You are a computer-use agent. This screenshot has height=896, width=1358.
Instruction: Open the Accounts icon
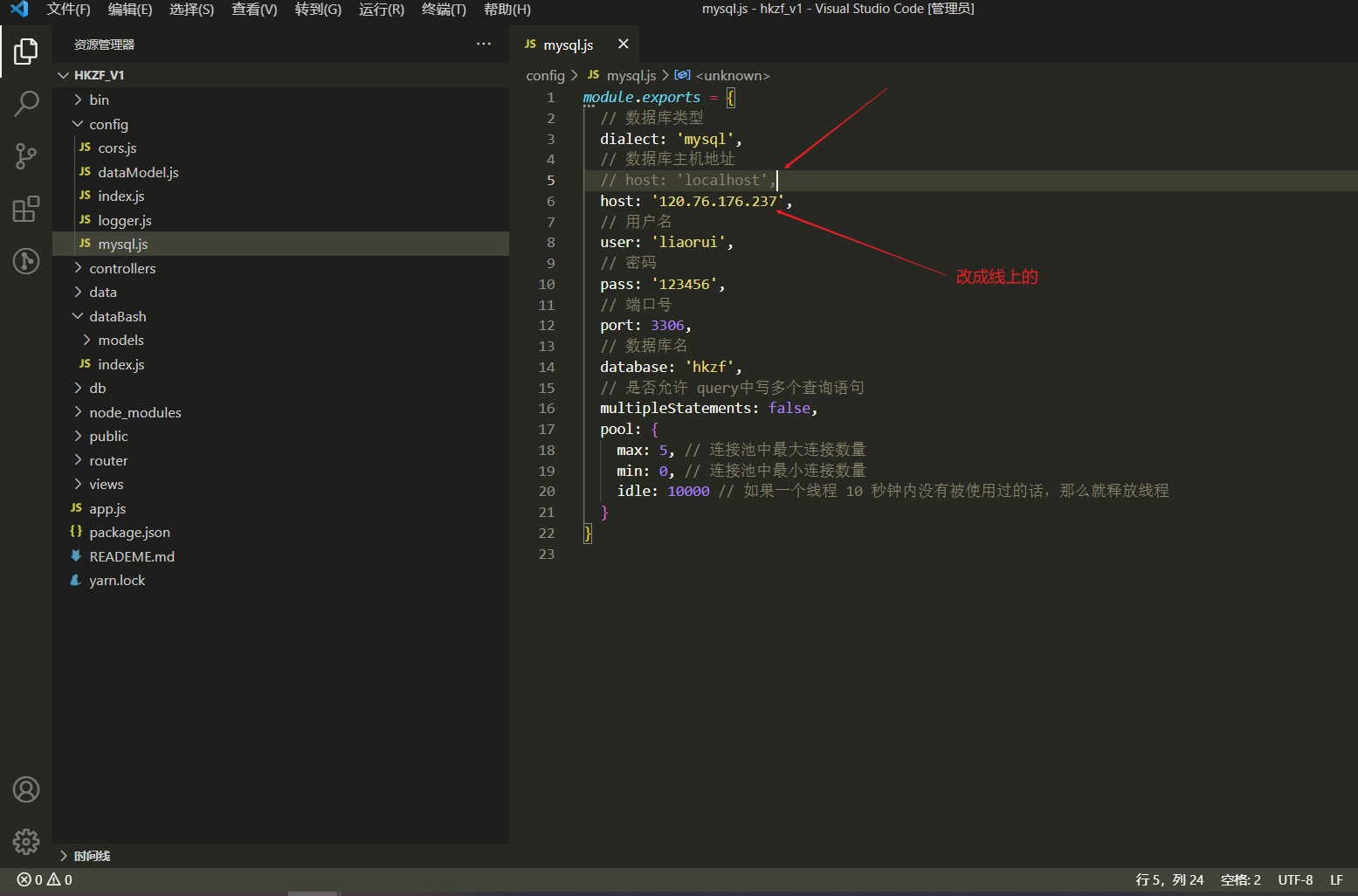click(x=26, y=789)
